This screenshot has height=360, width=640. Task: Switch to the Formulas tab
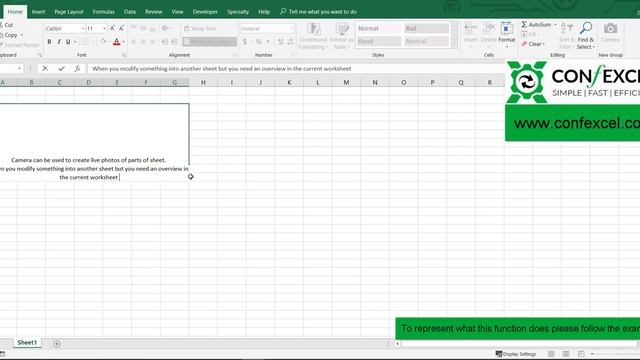[103, 12]
